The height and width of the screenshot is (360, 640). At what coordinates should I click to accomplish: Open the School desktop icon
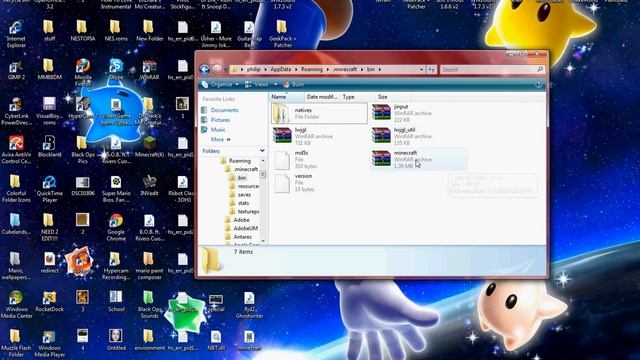coord(116,301)
